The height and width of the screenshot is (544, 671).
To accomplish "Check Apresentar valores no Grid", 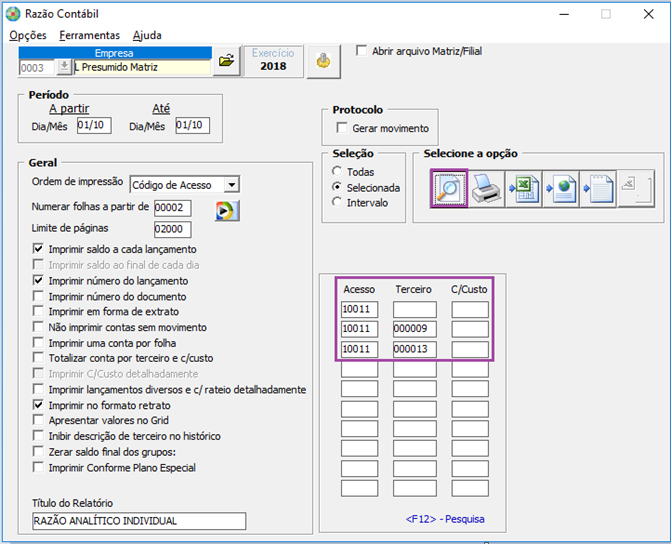I will [38, 420].
